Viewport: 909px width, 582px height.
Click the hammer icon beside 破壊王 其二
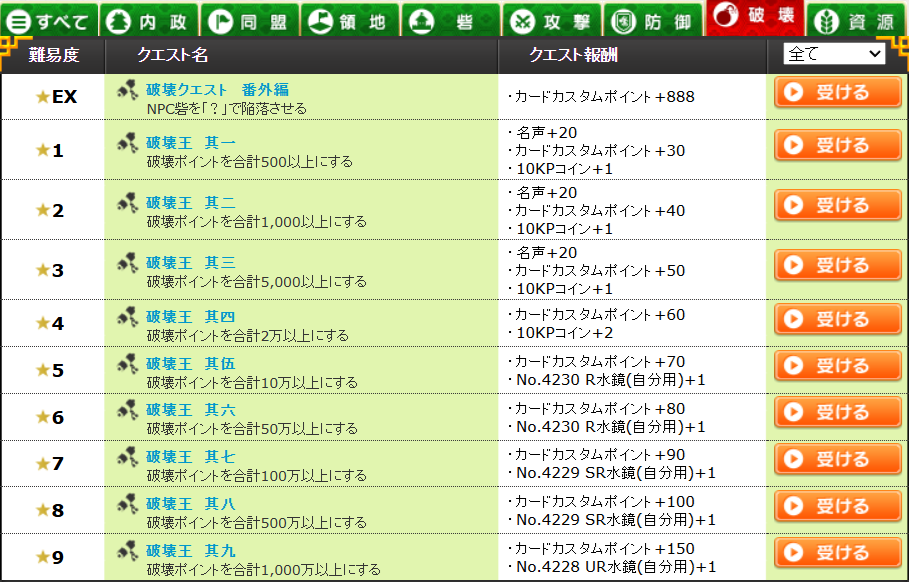[x=128, y=203]
